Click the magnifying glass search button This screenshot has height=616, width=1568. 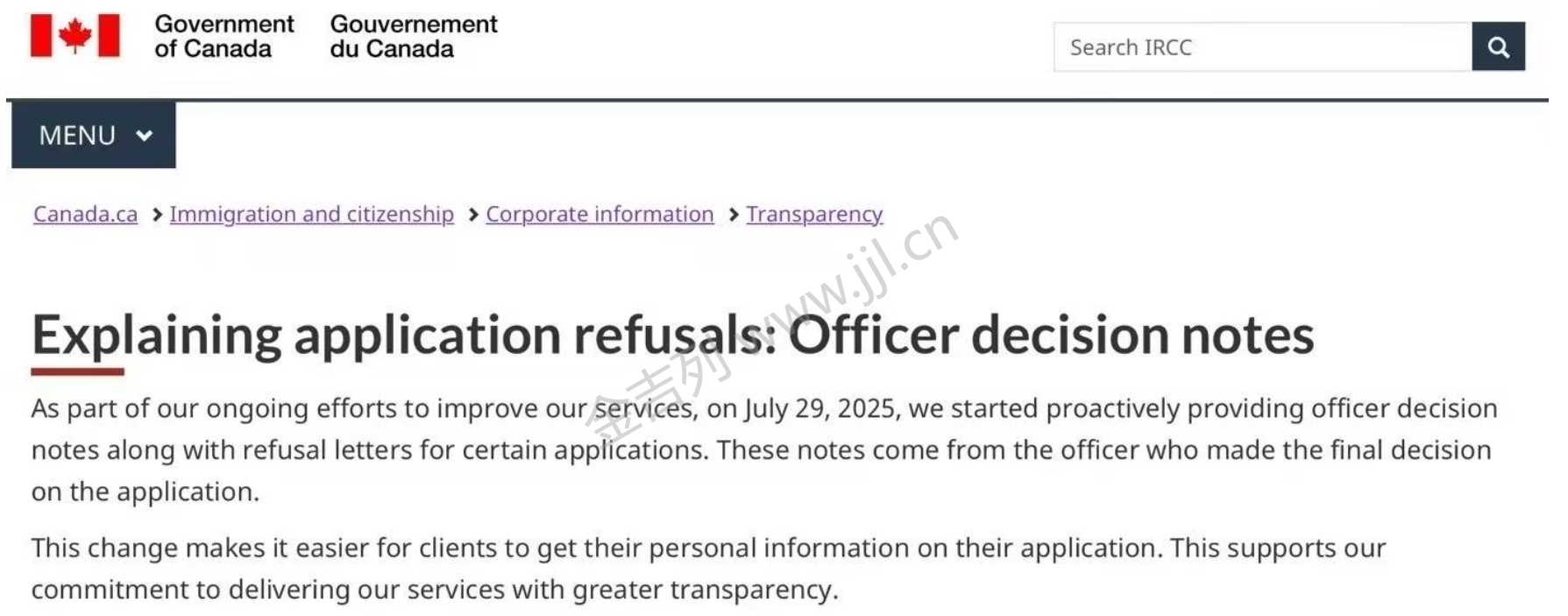click(1498, 47)
